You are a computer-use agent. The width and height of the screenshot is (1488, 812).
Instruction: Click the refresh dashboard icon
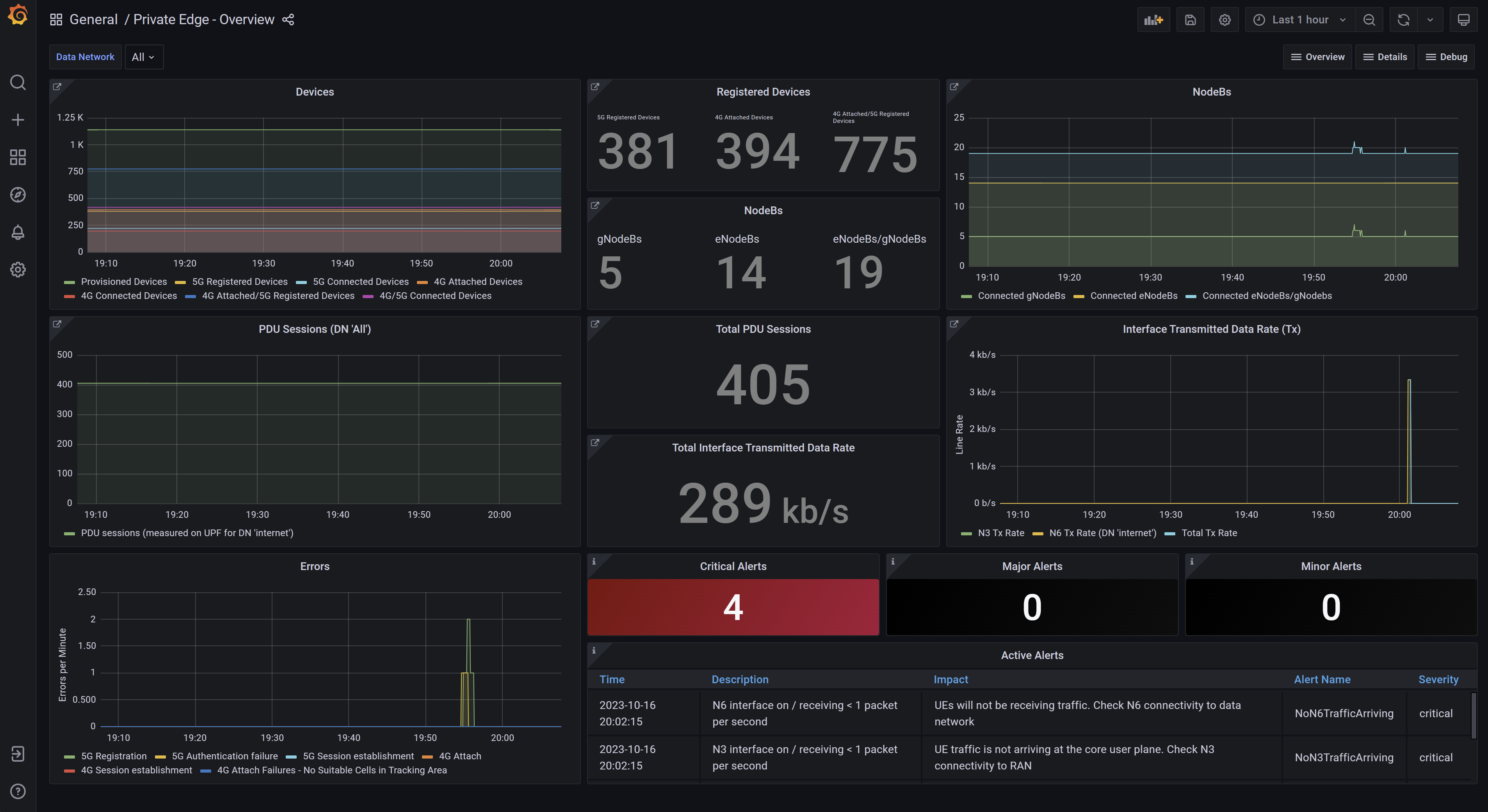click(x=1403, y=20)
